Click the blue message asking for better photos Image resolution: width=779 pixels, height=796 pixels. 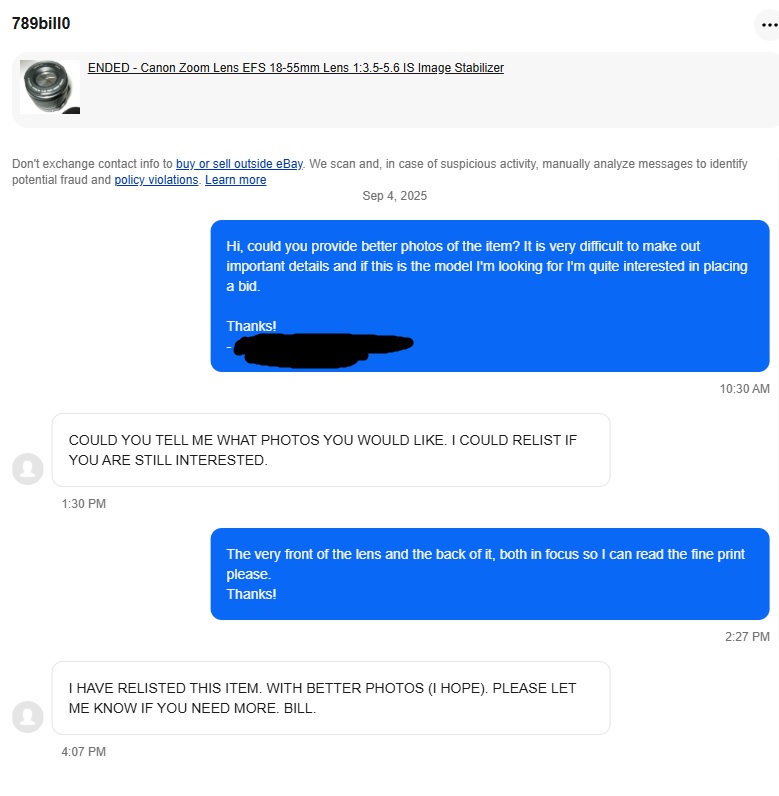pos(490,296)
